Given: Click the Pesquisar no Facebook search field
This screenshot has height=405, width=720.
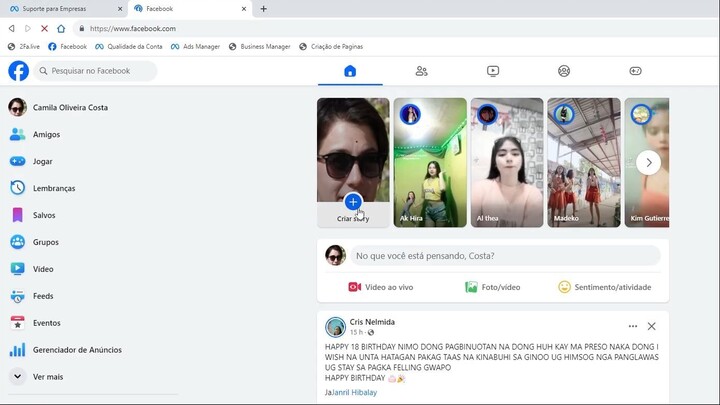Looking at the screenshot, I should click(95, 71).
